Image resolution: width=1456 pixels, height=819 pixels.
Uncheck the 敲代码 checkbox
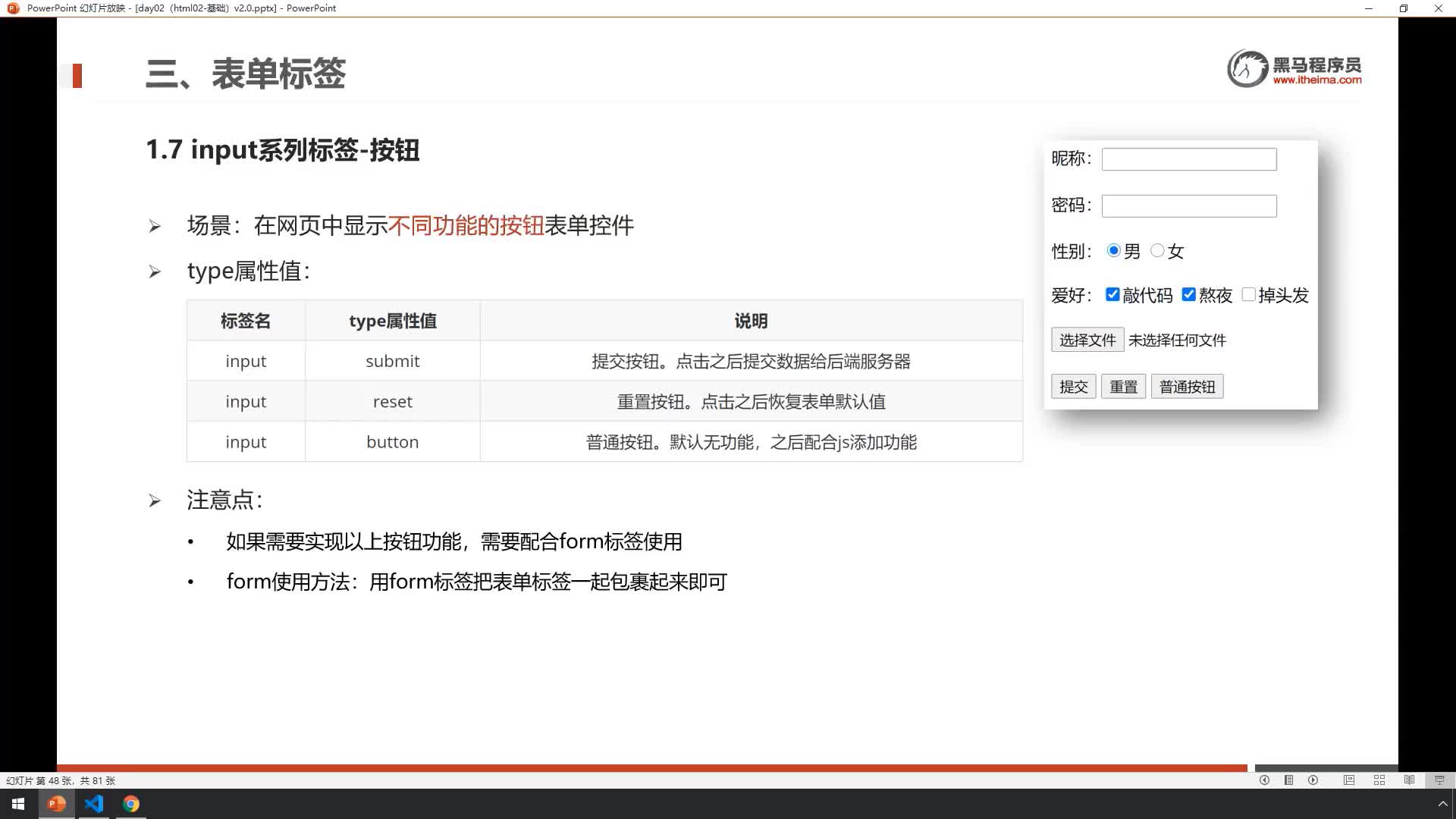pos(1112,295)
